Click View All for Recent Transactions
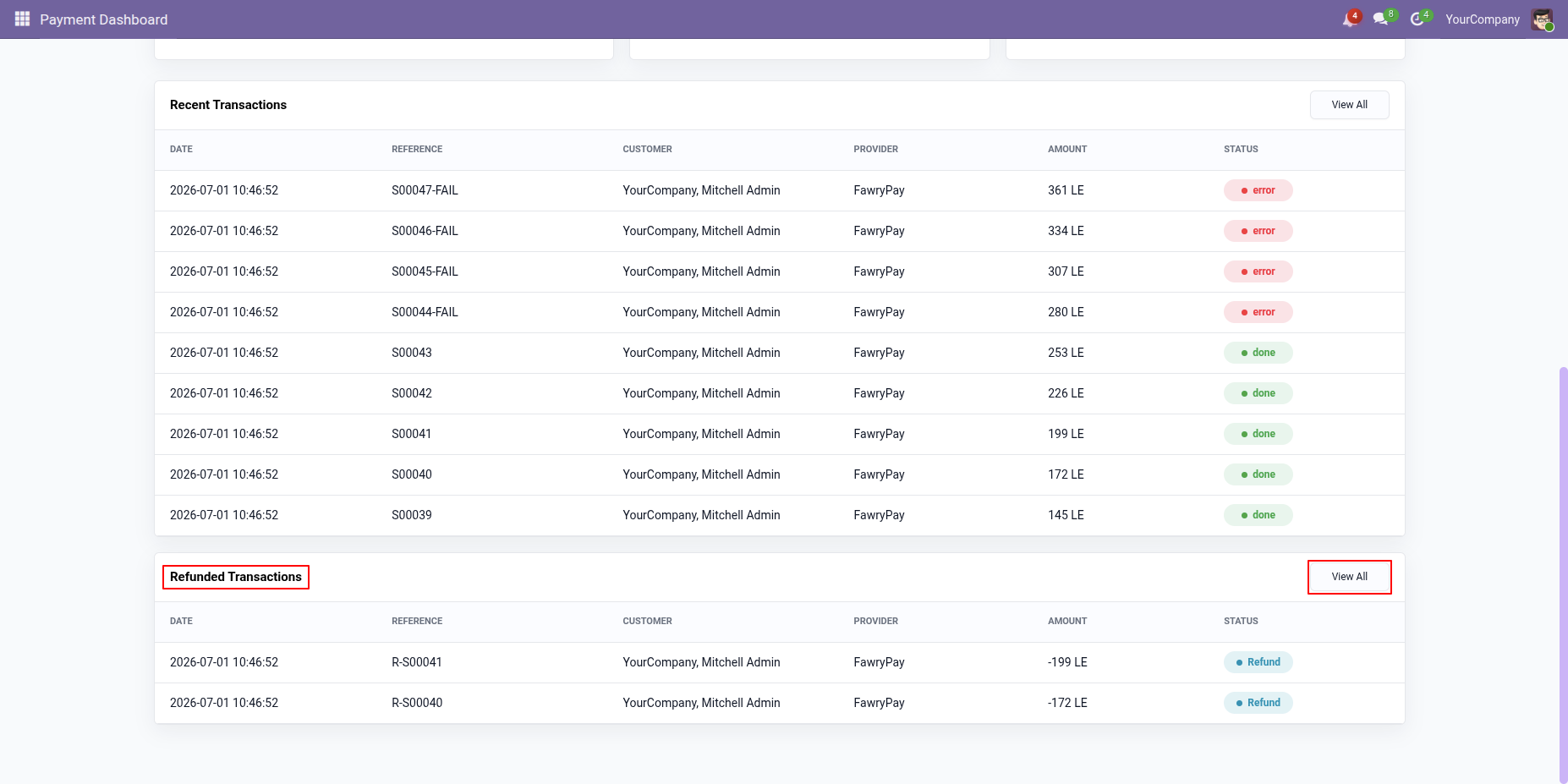The image size is (1568, 784). [1349, 105]
